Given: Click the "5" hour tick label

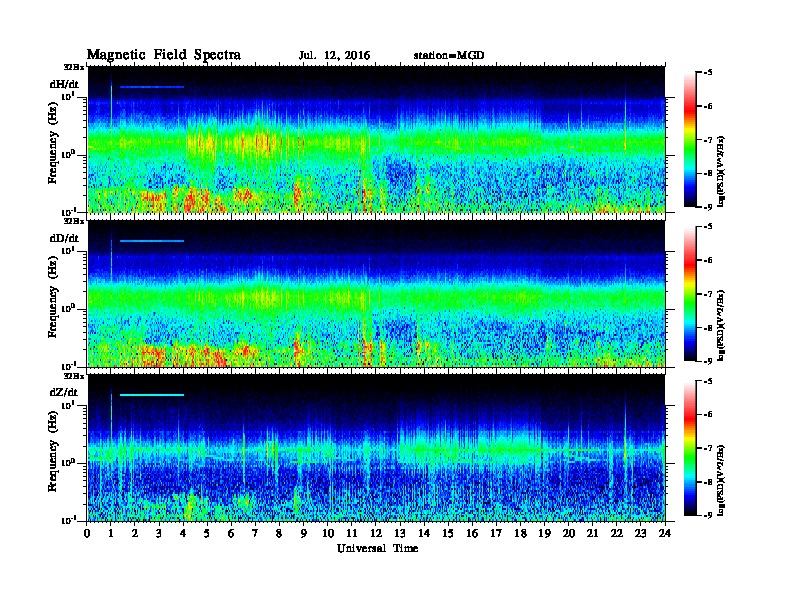Looking at the screenshot, I should coord(207,534).
